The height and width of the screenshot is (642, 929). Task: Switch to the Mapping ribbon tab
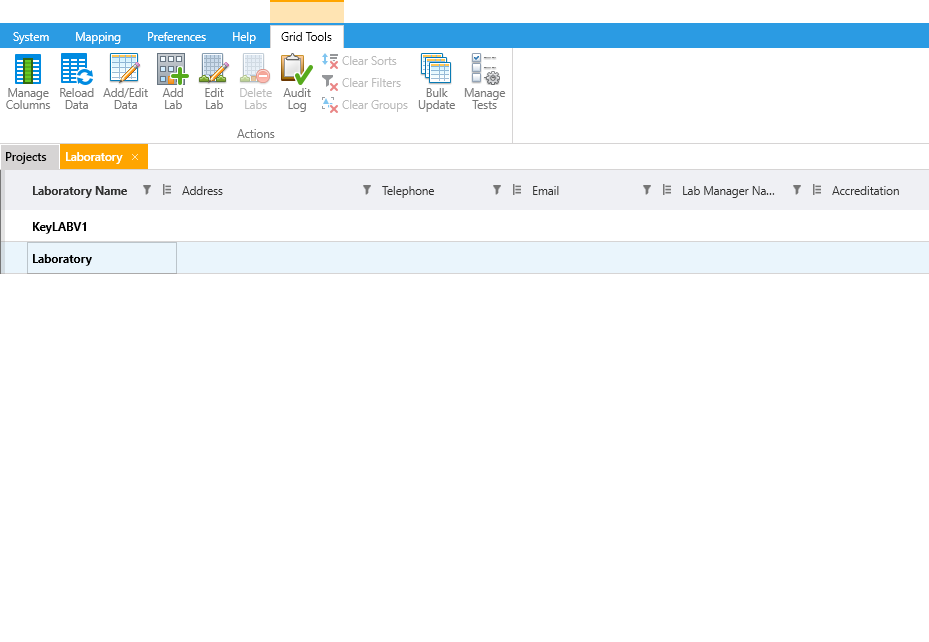[x=98, y=37]
